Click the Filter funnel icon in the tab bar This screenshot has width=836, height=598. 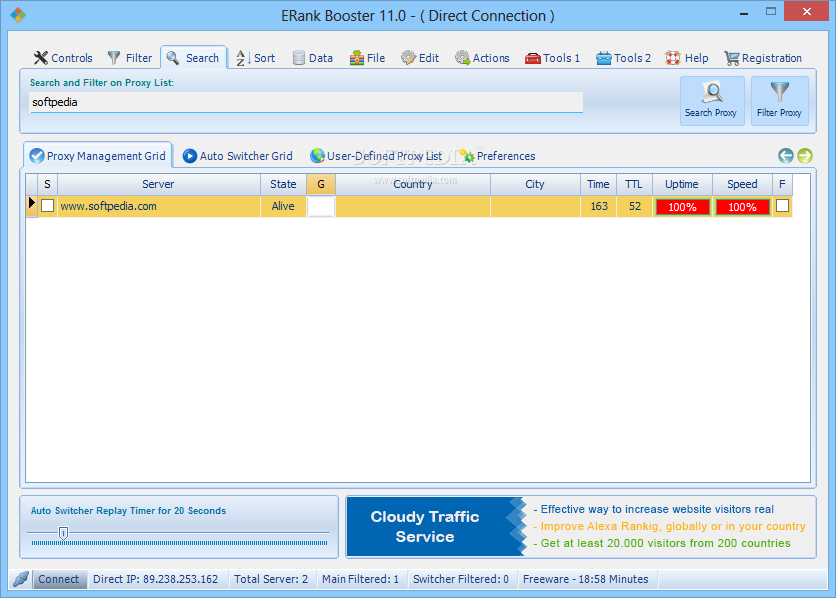114,58
